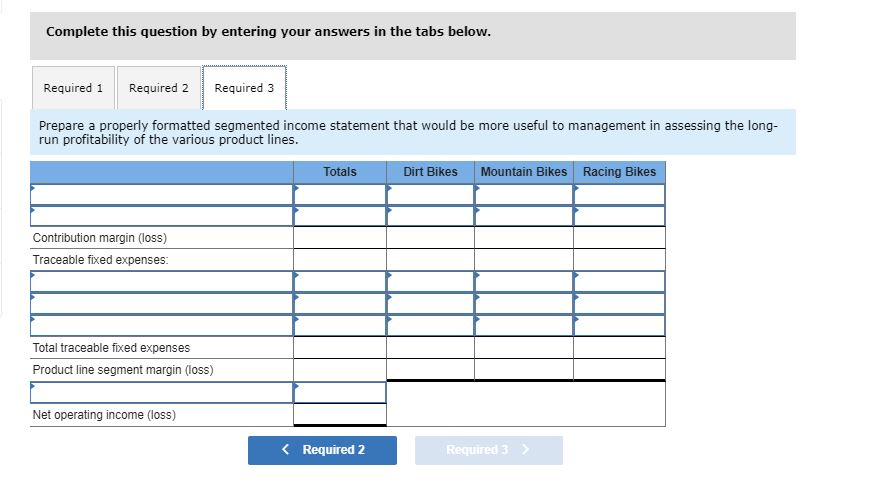Click first row Mountain Bikes input cell
This screenshot has width=875, height=500.
524,194
